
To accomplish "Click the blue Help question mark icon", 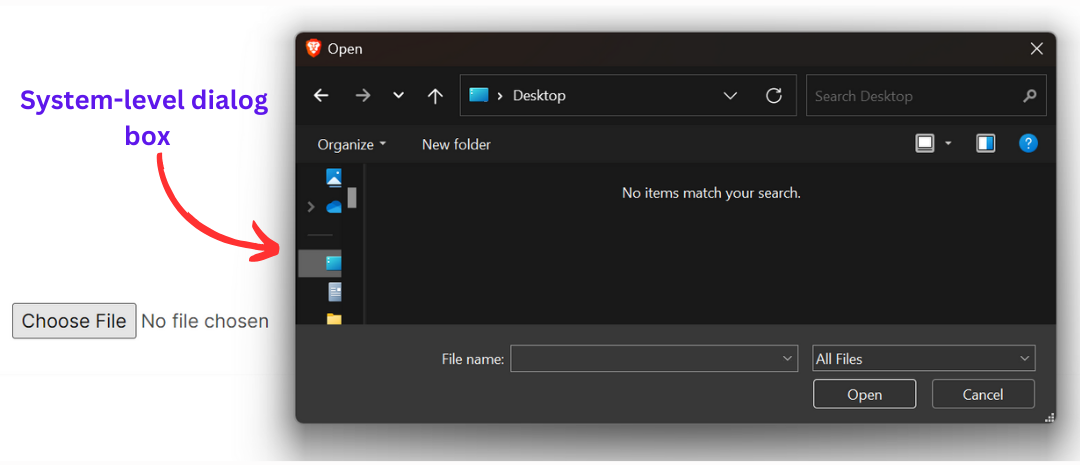I will (x=1028, y=144).
